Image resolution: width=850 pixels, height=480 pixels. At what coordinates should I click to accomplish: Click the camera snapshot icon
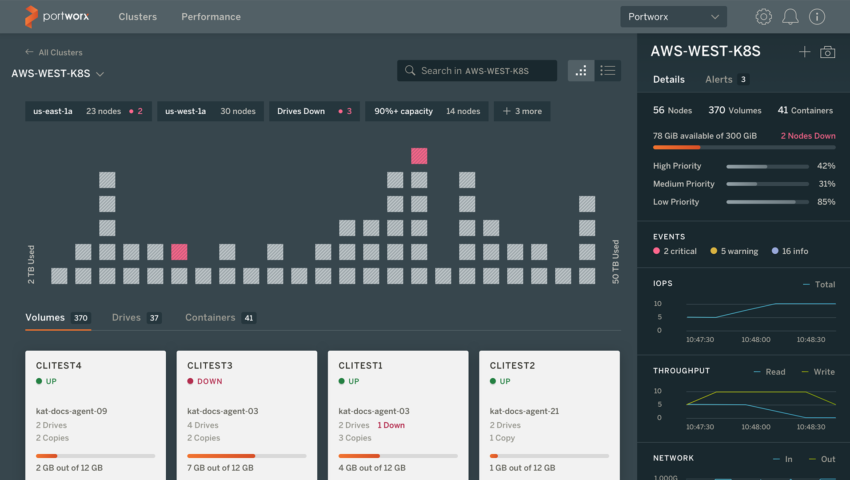point(827,52)
